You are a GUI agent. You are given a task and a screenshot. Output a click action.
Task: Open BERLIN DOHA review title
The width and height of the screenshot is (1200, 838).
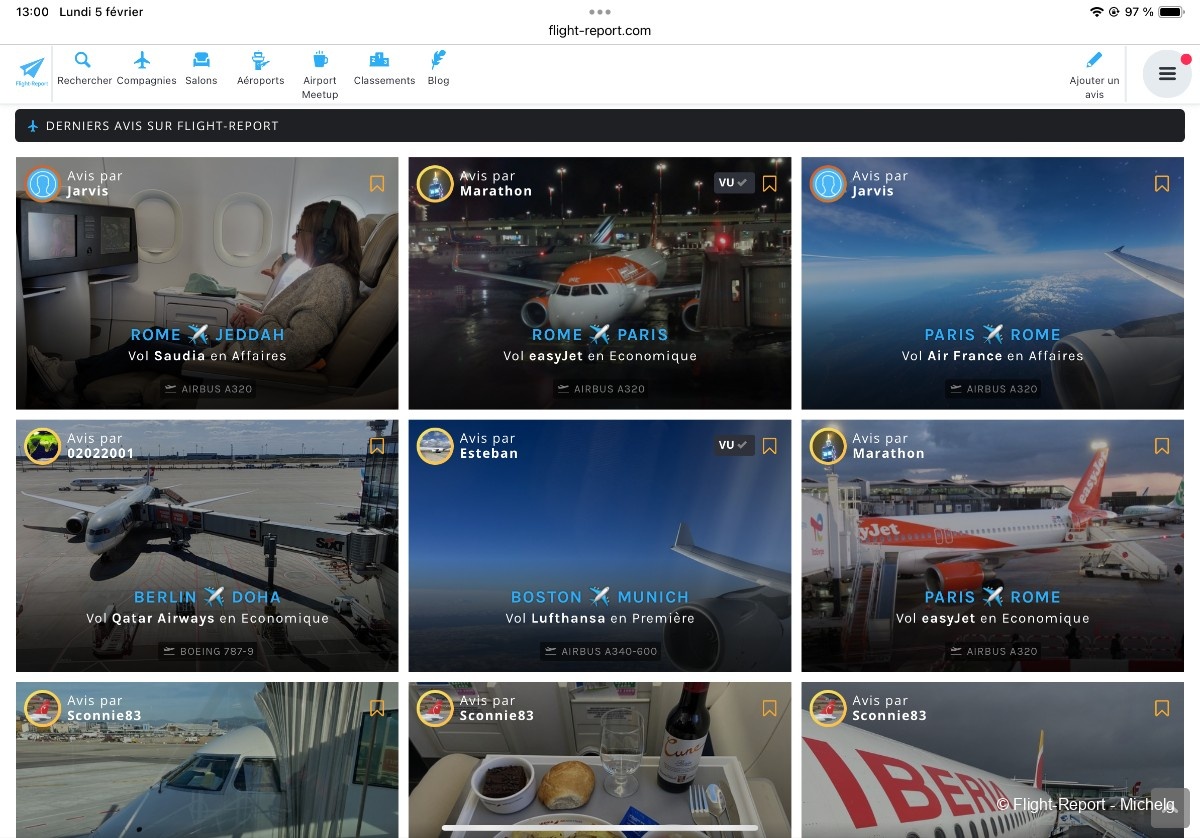click(x=207, y=597)
